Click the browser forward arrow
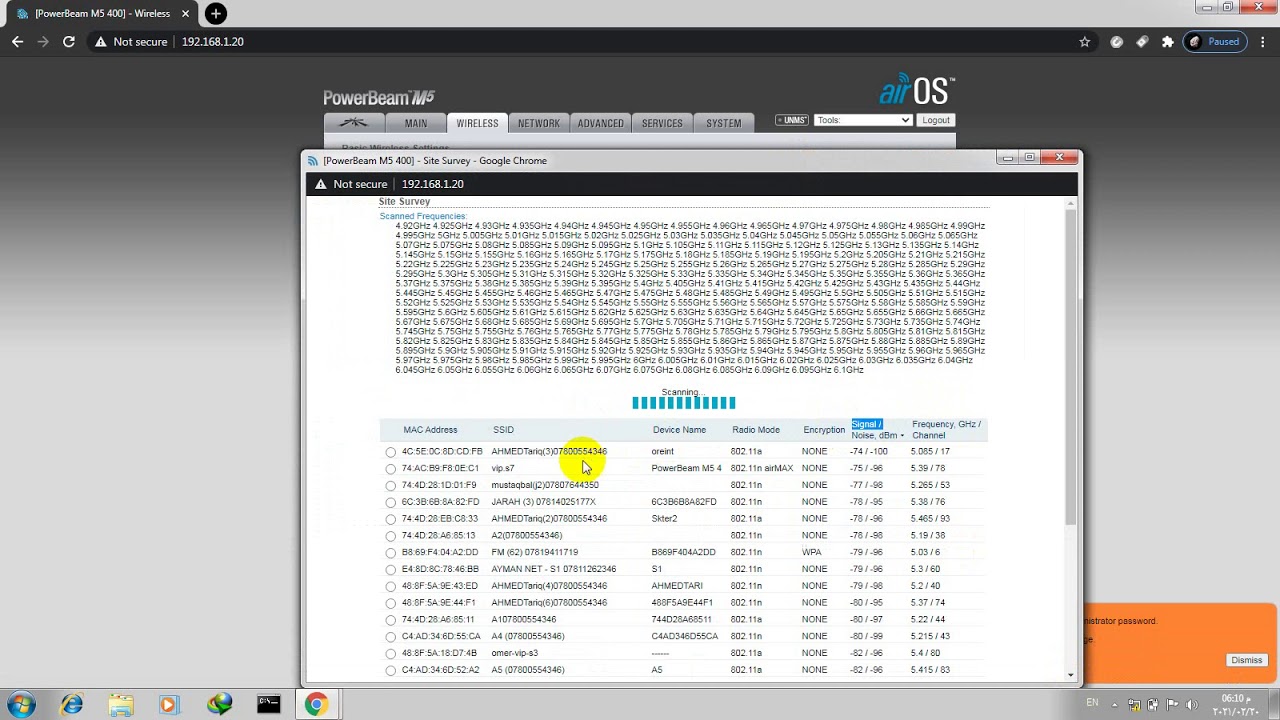Image resolution: width=1280 pixels, height=720 pixels. [43, 42]
